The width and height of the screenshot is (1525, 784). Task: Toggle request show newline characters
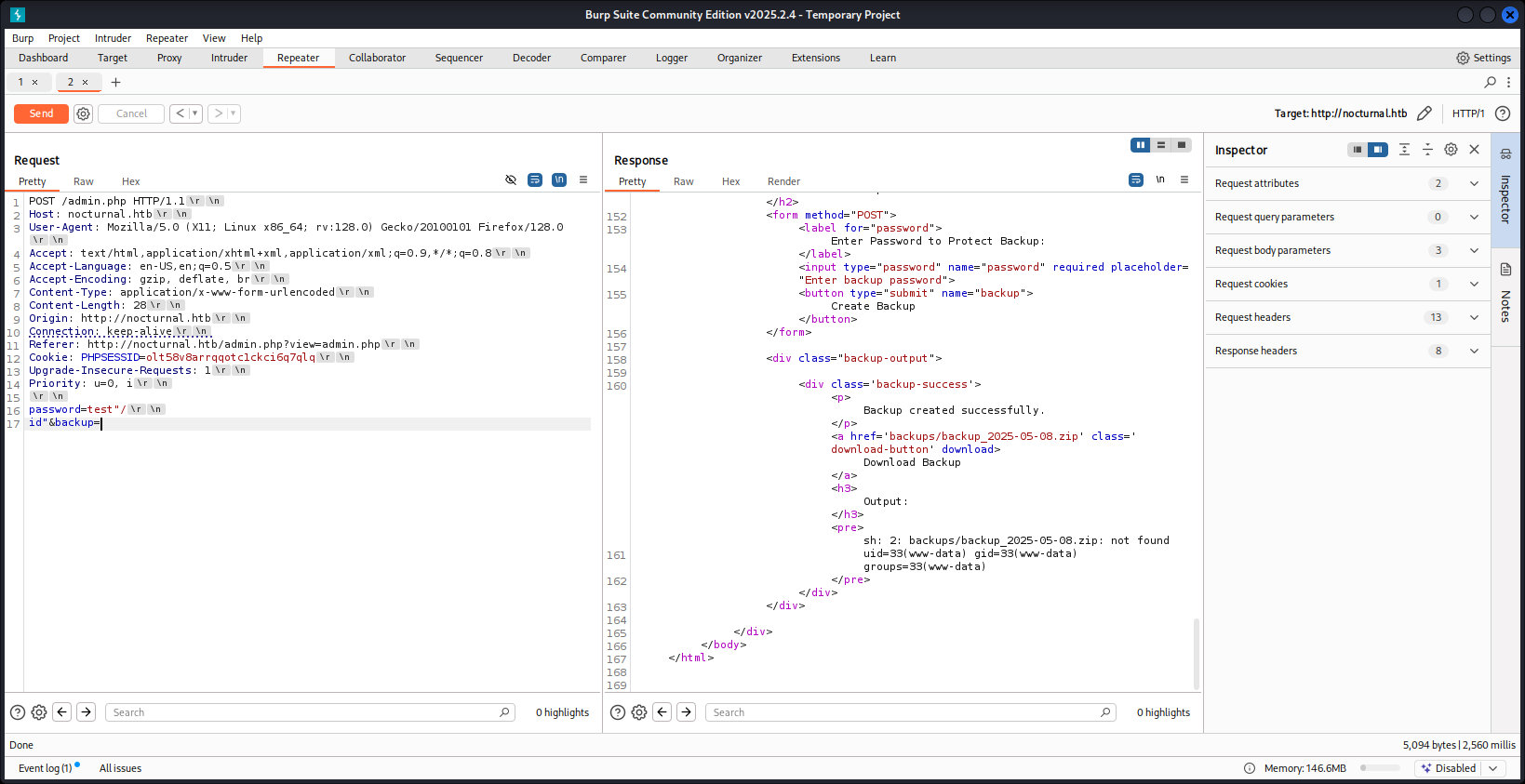tap(559, 179)
